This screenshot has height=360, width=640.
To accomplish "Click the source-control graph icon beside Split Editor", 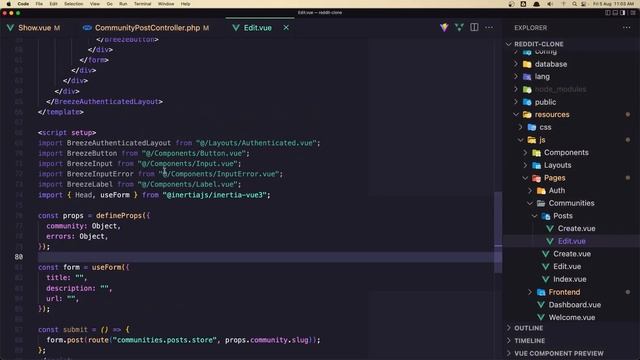I will pos(459,27).
